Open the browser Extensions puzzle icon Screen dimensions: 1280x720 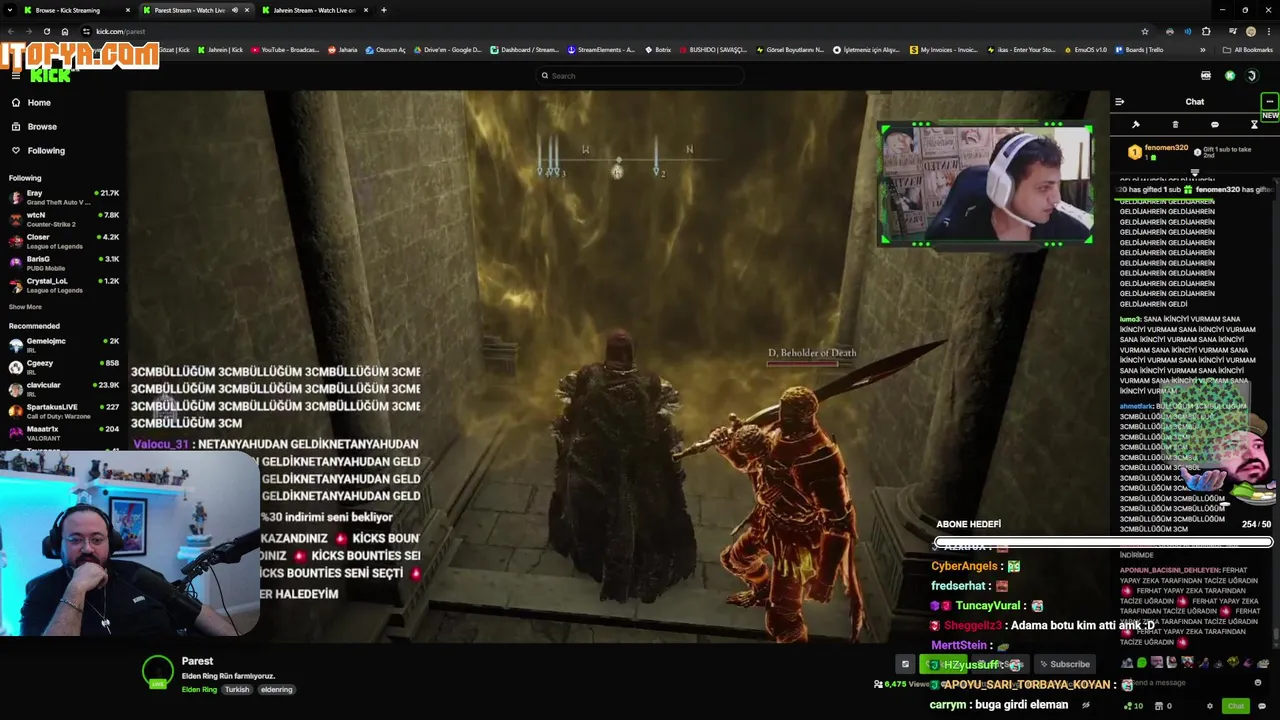(1206, 31)
